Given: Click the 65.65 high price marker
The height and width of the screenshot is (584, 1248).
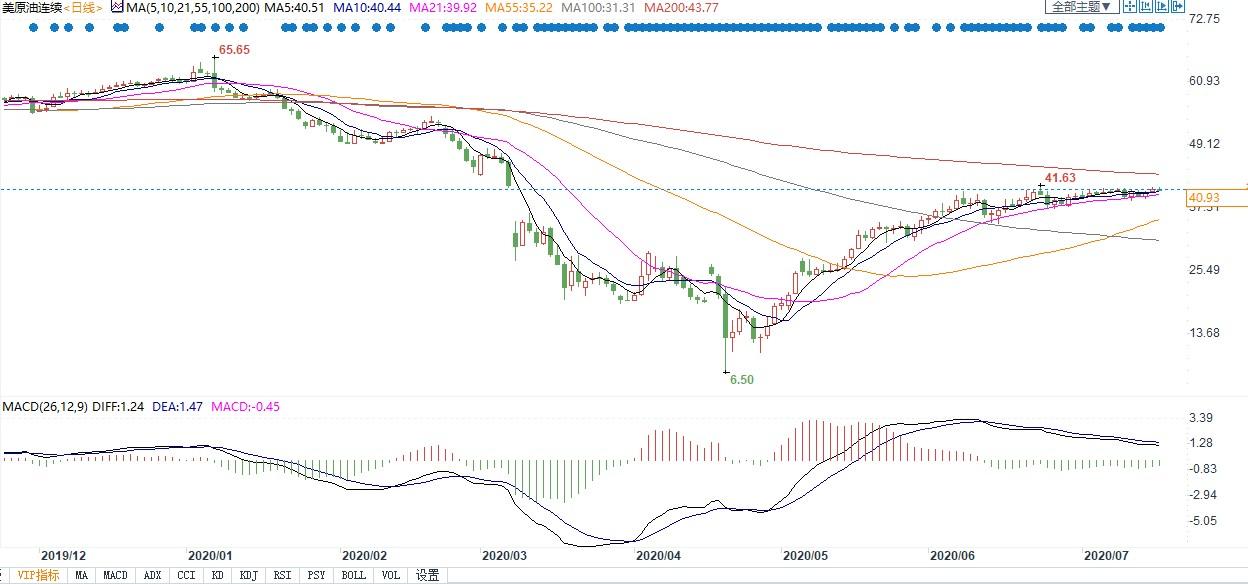Looking at the screenshot, I should pos(234,49).
